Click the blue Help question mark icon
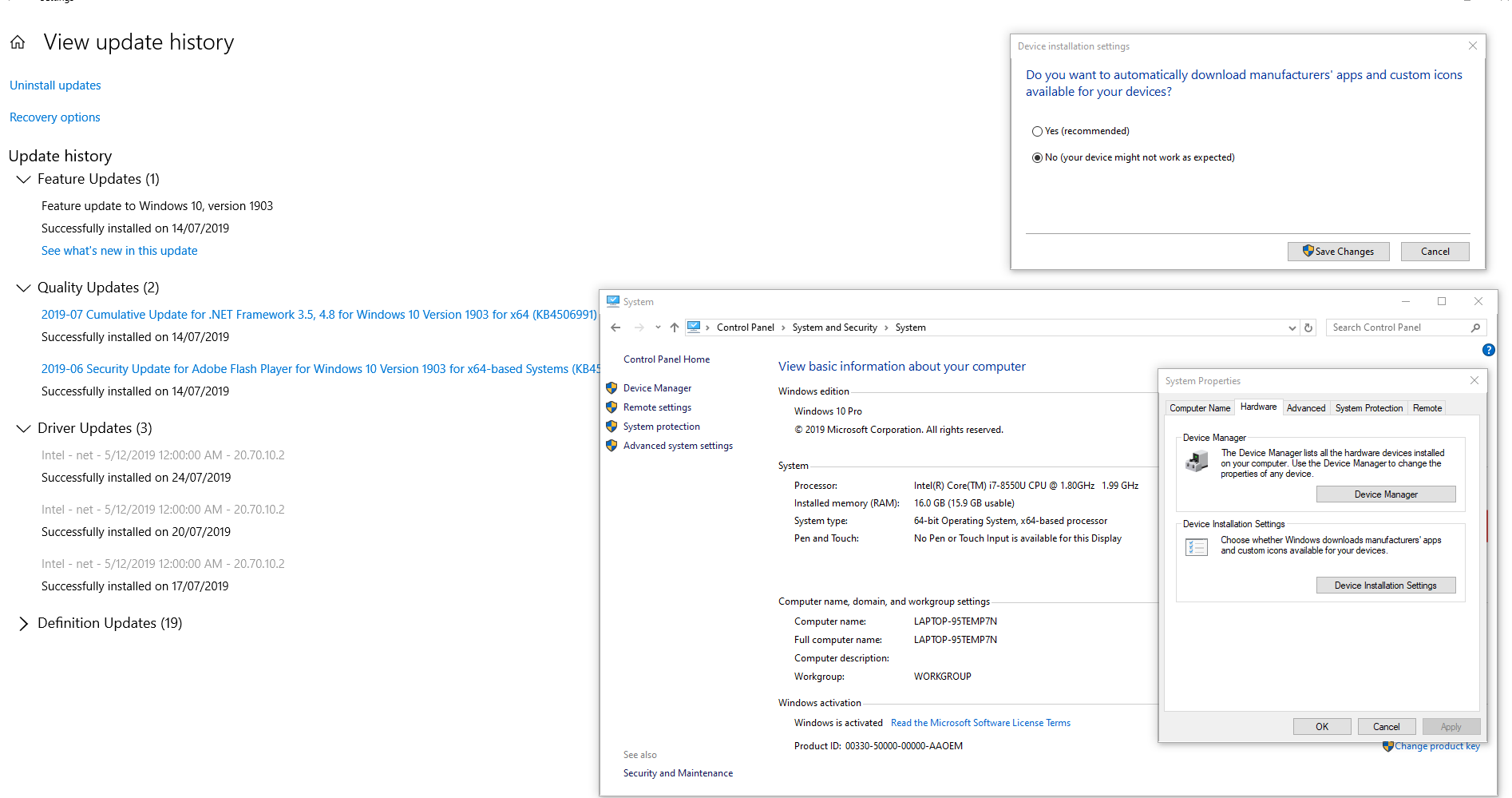 click(x=1488, y=350)
